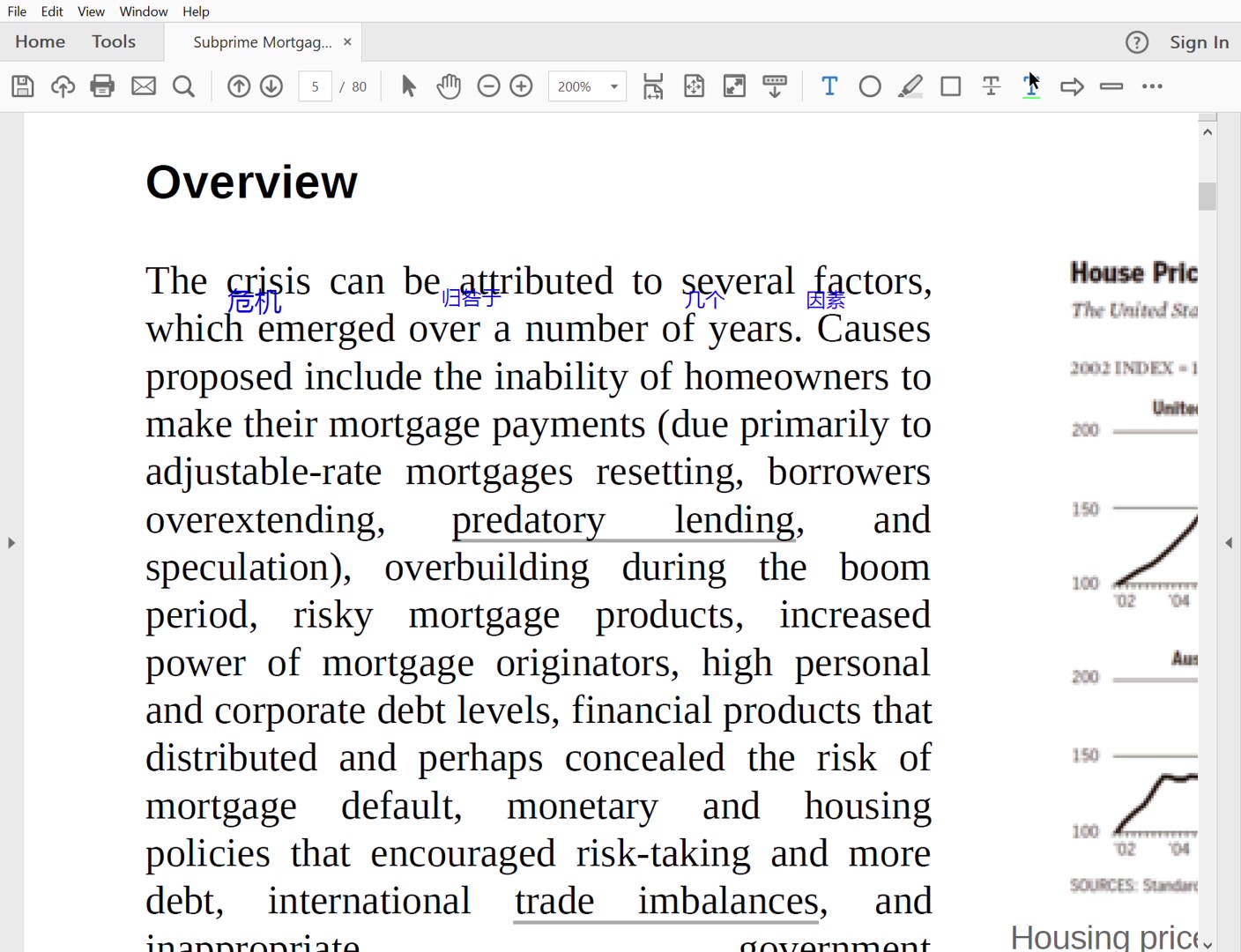Open more tools ellipsis menu
The width and height of the screenshot is (1241, 952).
1152,86
